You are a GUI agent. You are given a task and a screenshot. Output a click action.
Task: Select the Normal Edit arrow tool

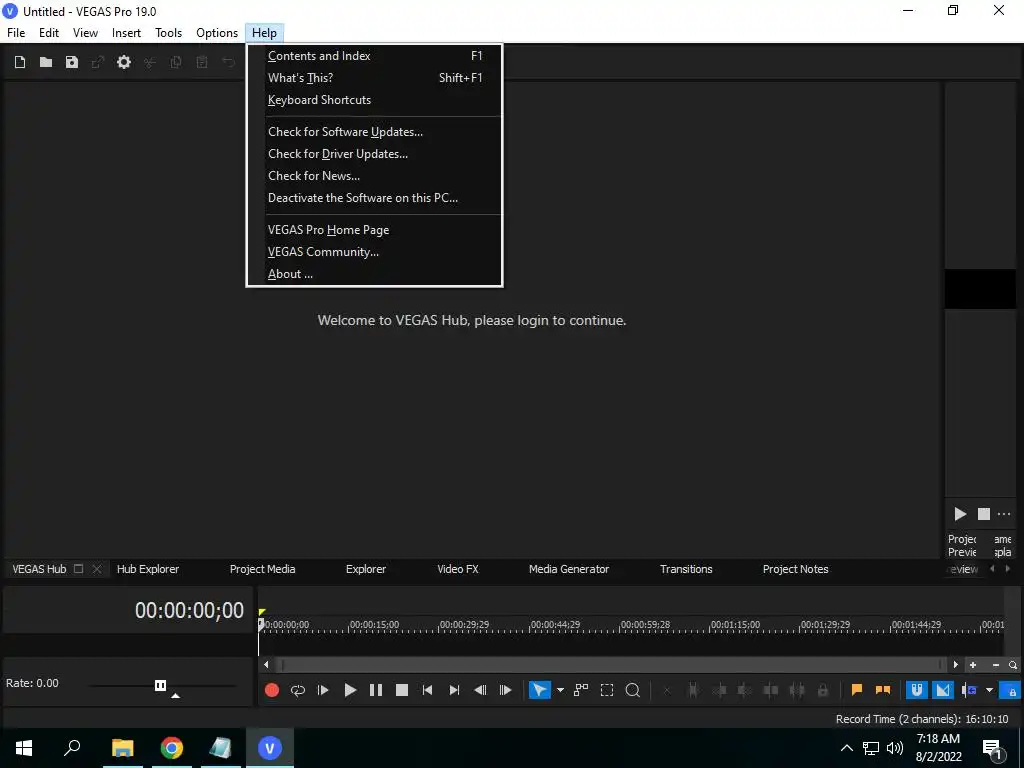(539, 690)
